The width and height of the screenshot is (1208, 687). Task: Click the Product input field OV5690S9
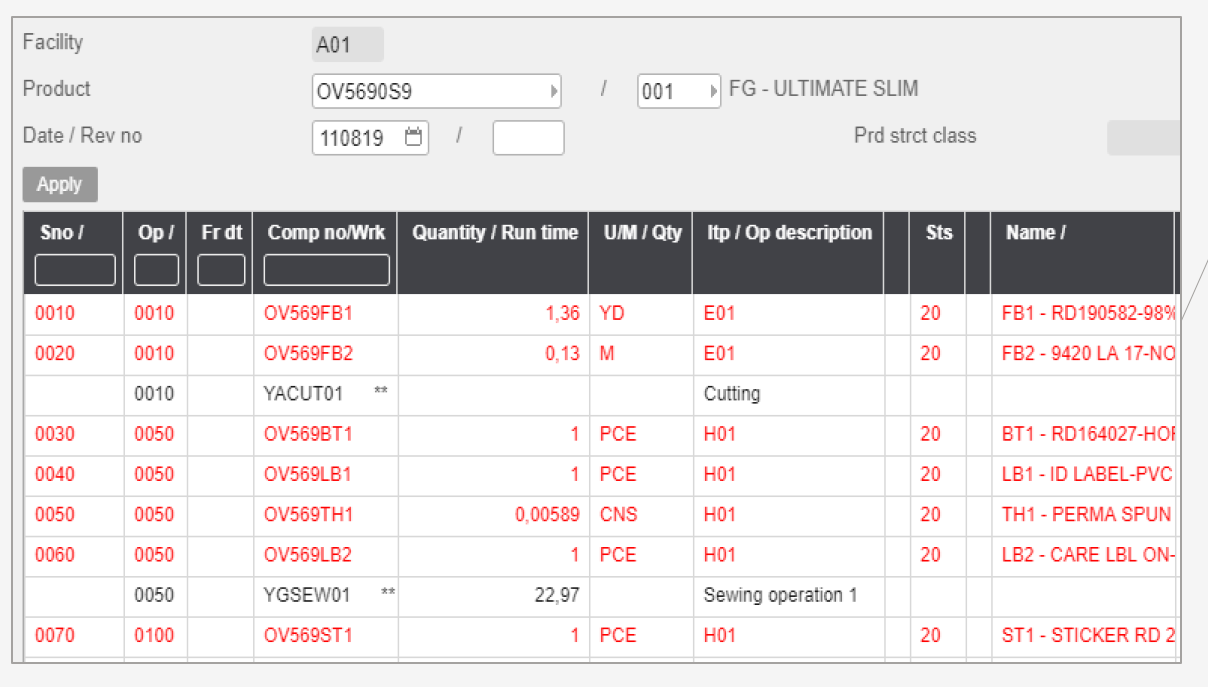tap(430, 92)
